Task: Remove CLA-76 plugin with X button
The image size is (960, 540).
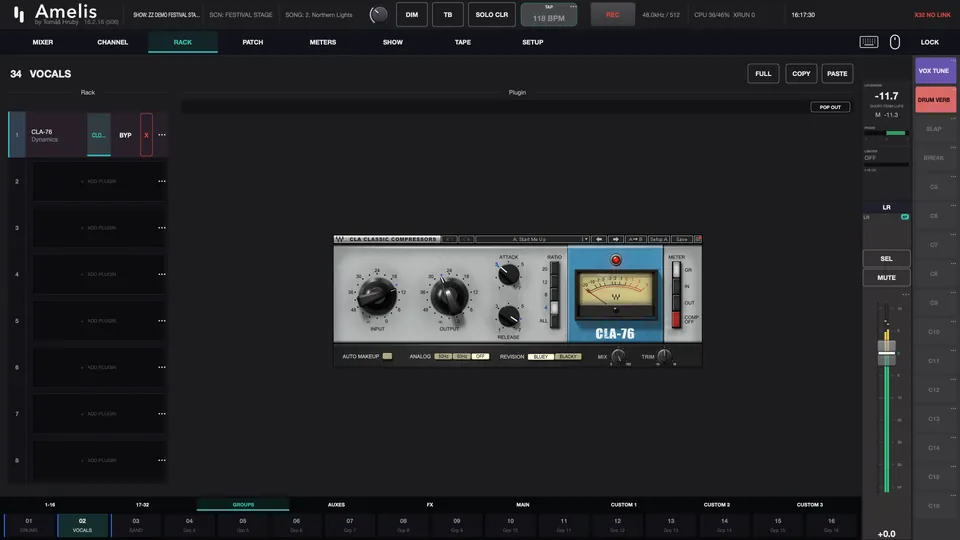Action: click(146, 135)
